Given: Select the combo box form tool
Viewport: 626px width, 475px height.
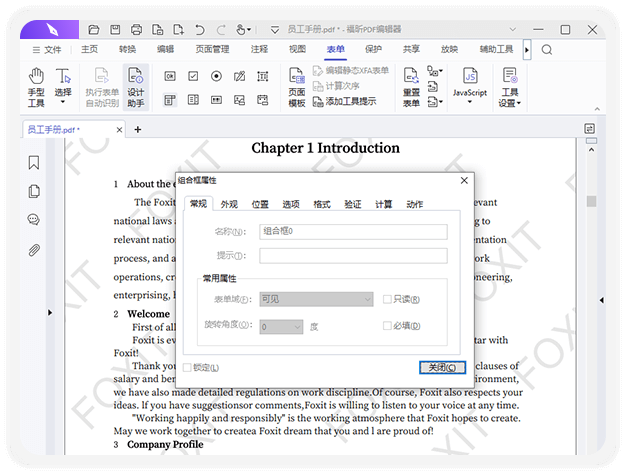Looking at the screenshot, I should tap(170, 100).
